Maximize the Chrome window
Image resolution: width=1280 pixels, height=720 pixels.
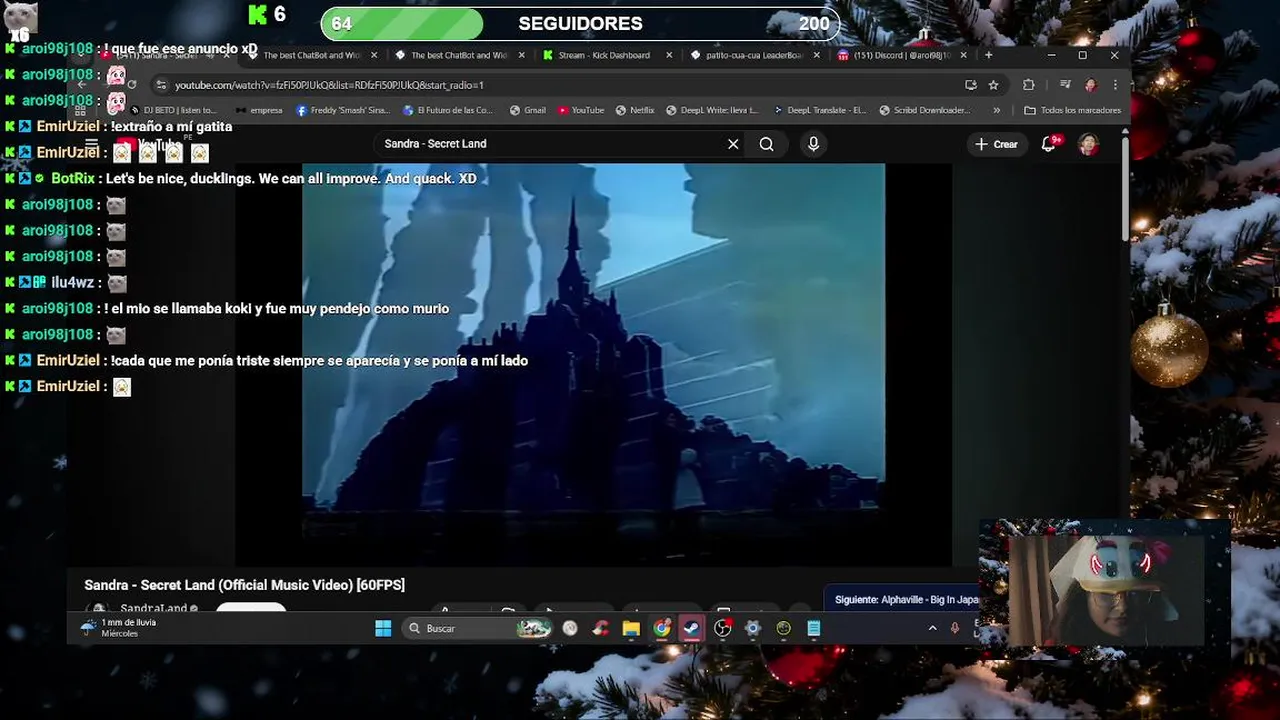(x=1082, y=55)
